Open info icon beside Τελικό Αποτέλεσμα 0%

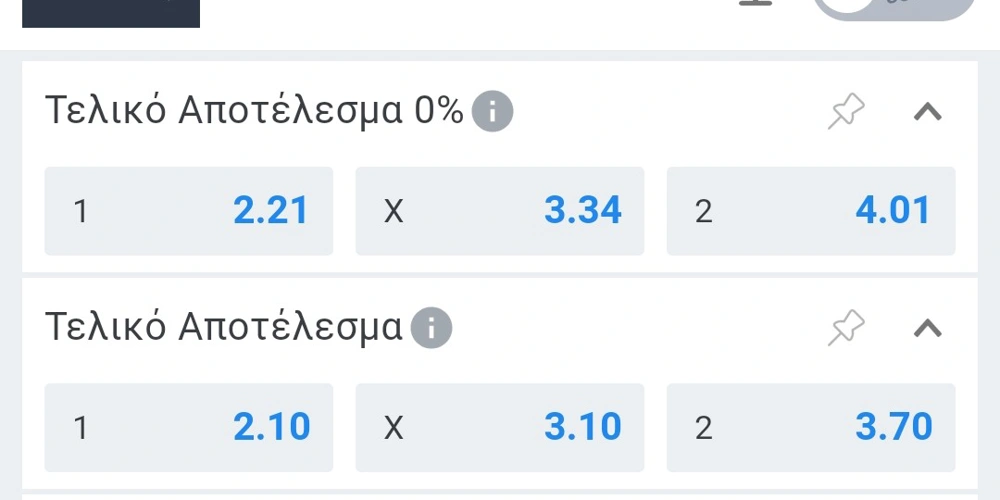pyautogui.click(x=492, y=112)
